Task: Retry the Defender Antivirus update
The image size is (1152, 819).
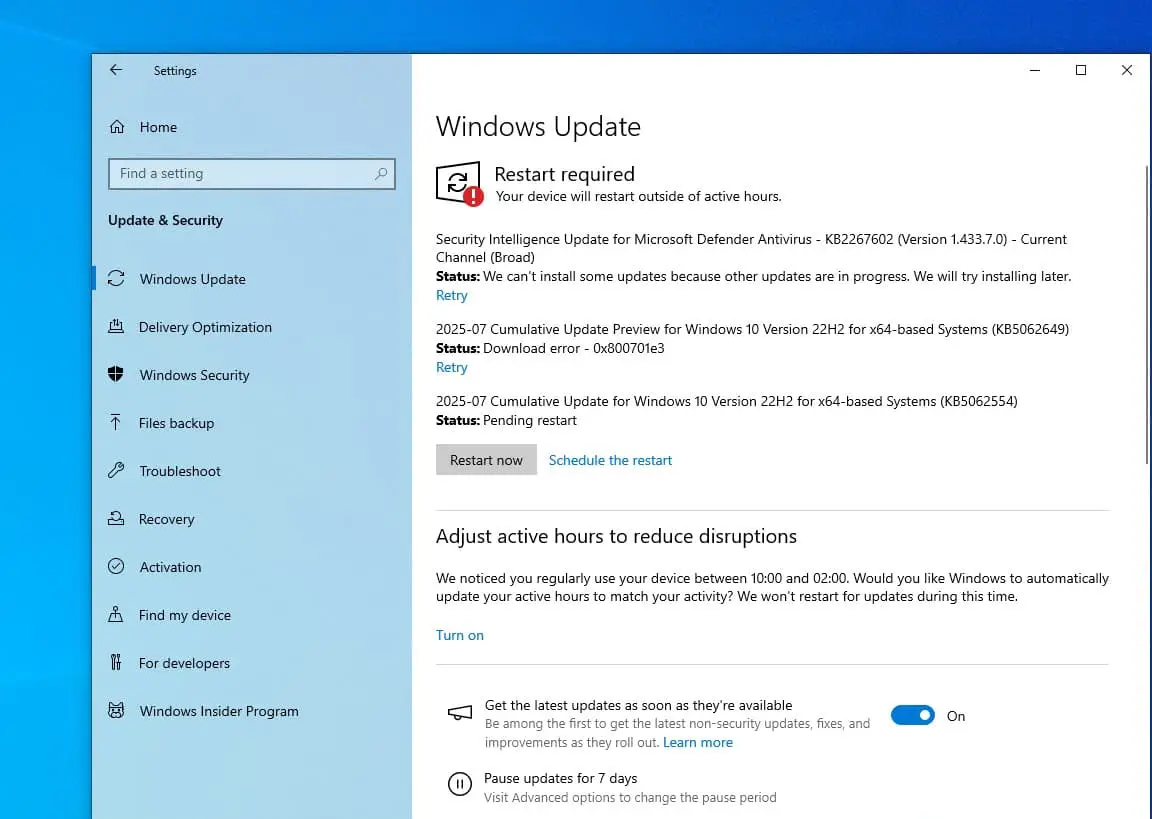Action: (x=451, y=295)
